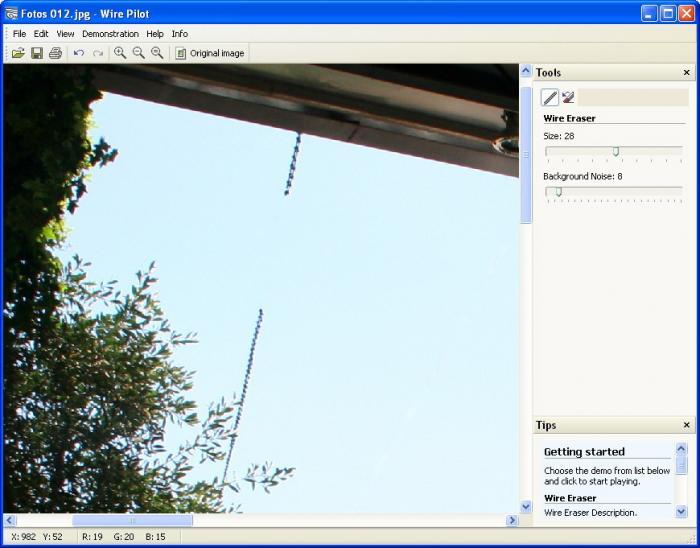The height and width of the screenshot is (548, 700).
Task: Click the Tips panel scroll up arrow
Action: point(681,448)
